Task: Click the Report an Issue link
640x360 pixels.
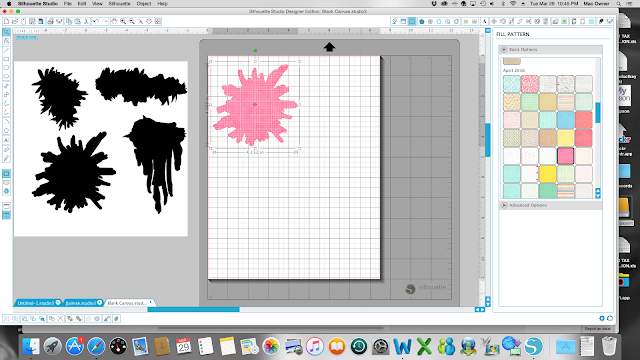Action: click(x=598, y=329)
